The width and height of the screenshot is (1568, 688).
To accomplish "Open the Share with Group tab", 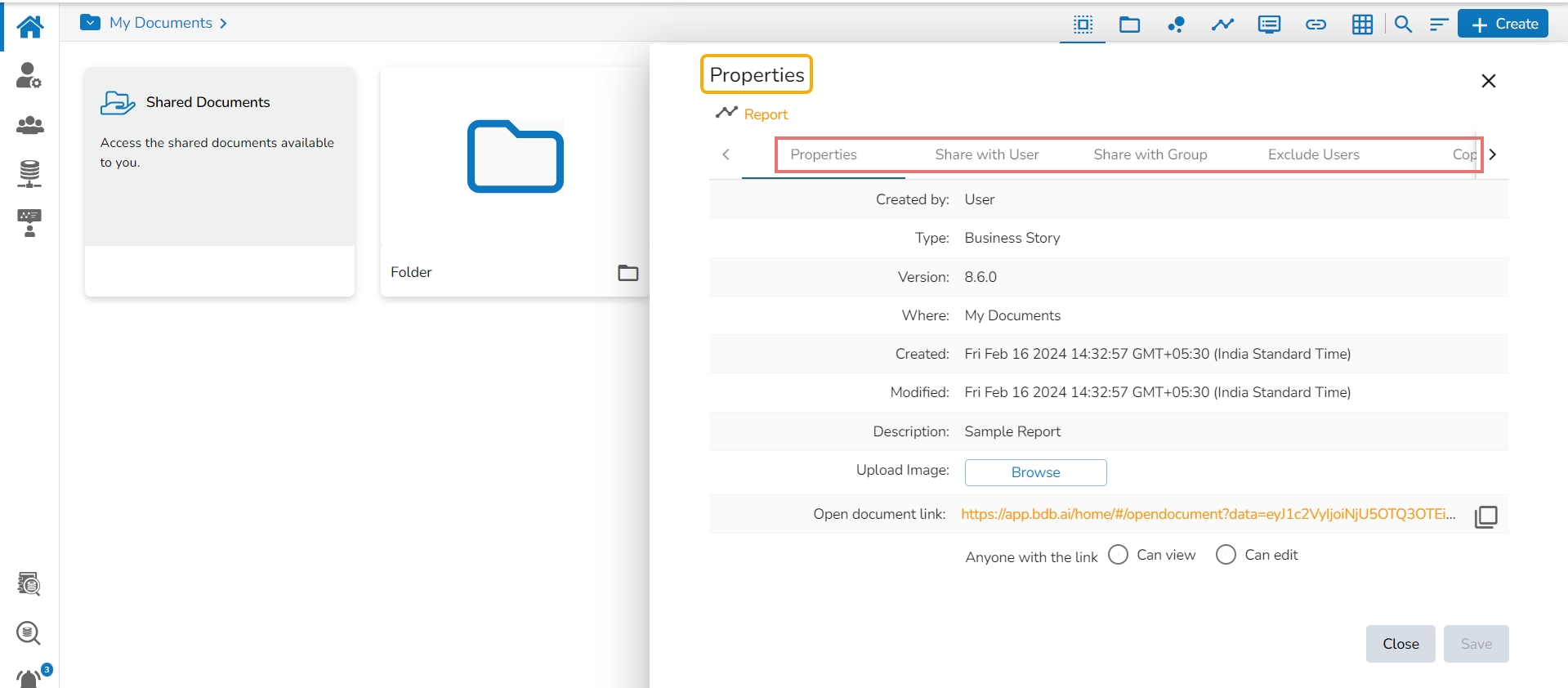I will [1150, 154].
